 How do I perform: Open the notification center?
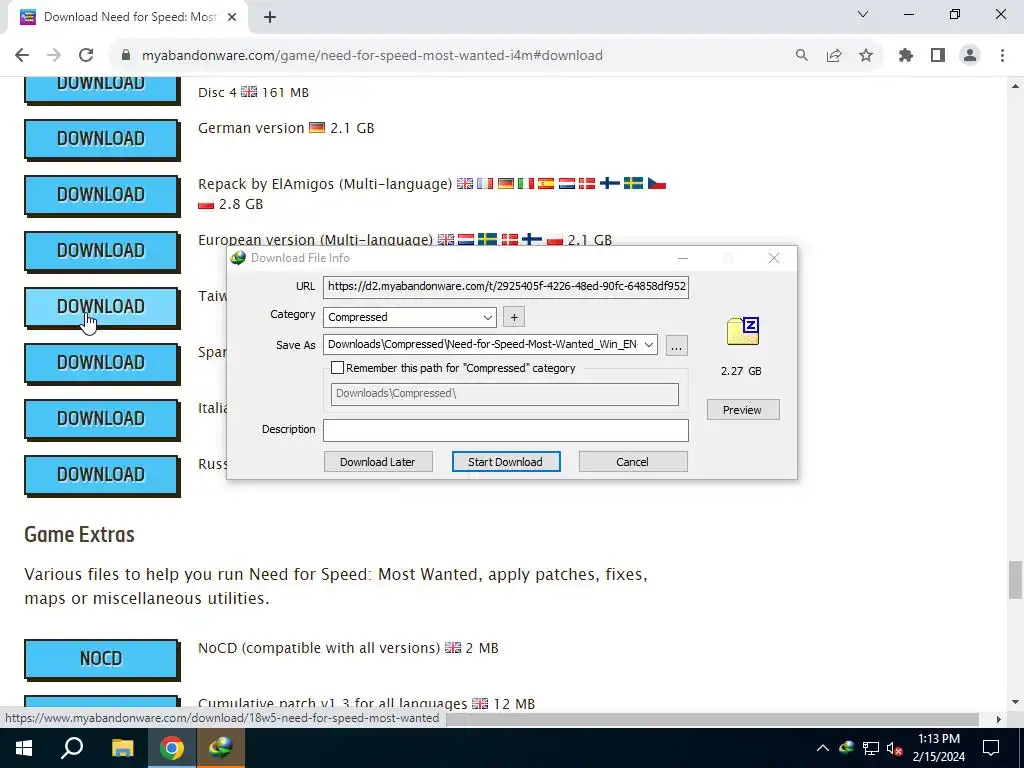pyautogui.click(x=991, y=748)
